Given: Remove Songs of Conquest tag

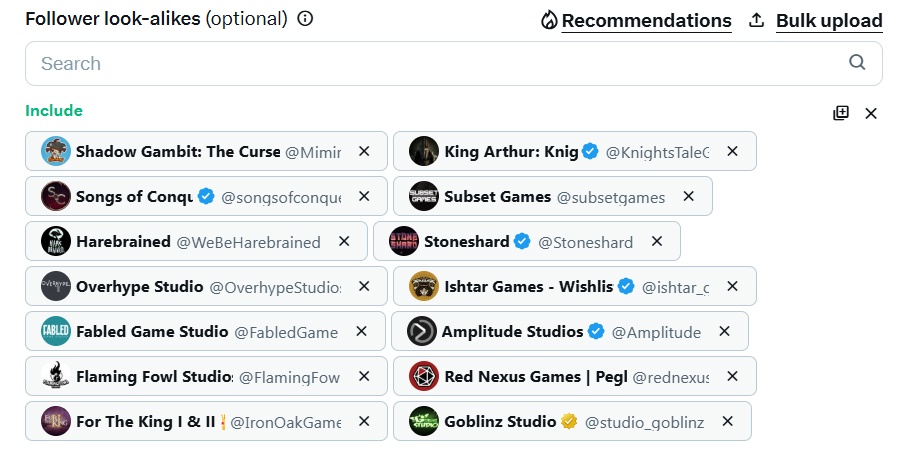Looking at the screenshot, I should click(x=364, y=196).
